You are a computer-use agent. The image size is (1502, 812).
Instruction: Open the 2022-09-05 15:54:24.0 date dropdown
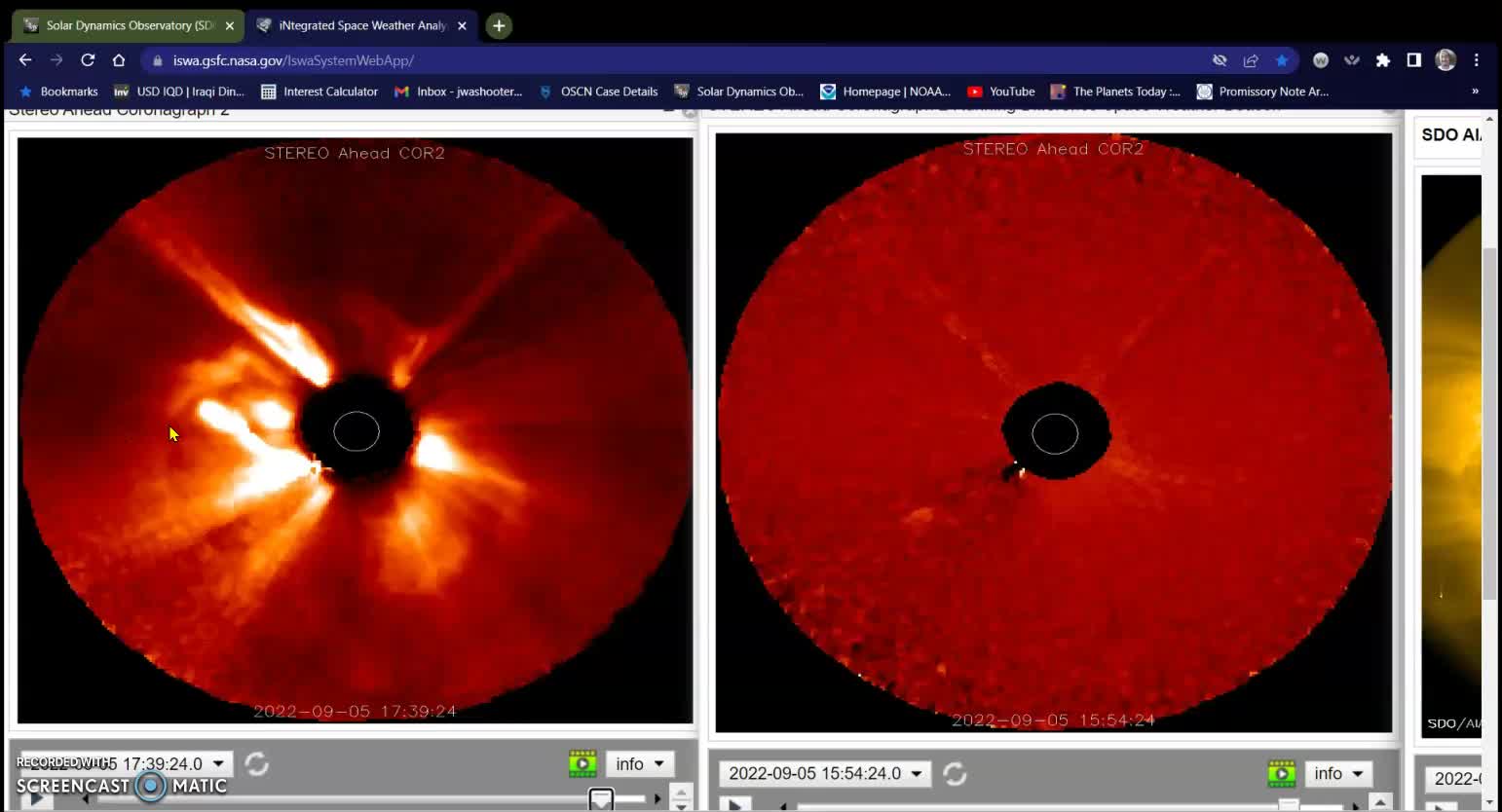tap(825, 773)
